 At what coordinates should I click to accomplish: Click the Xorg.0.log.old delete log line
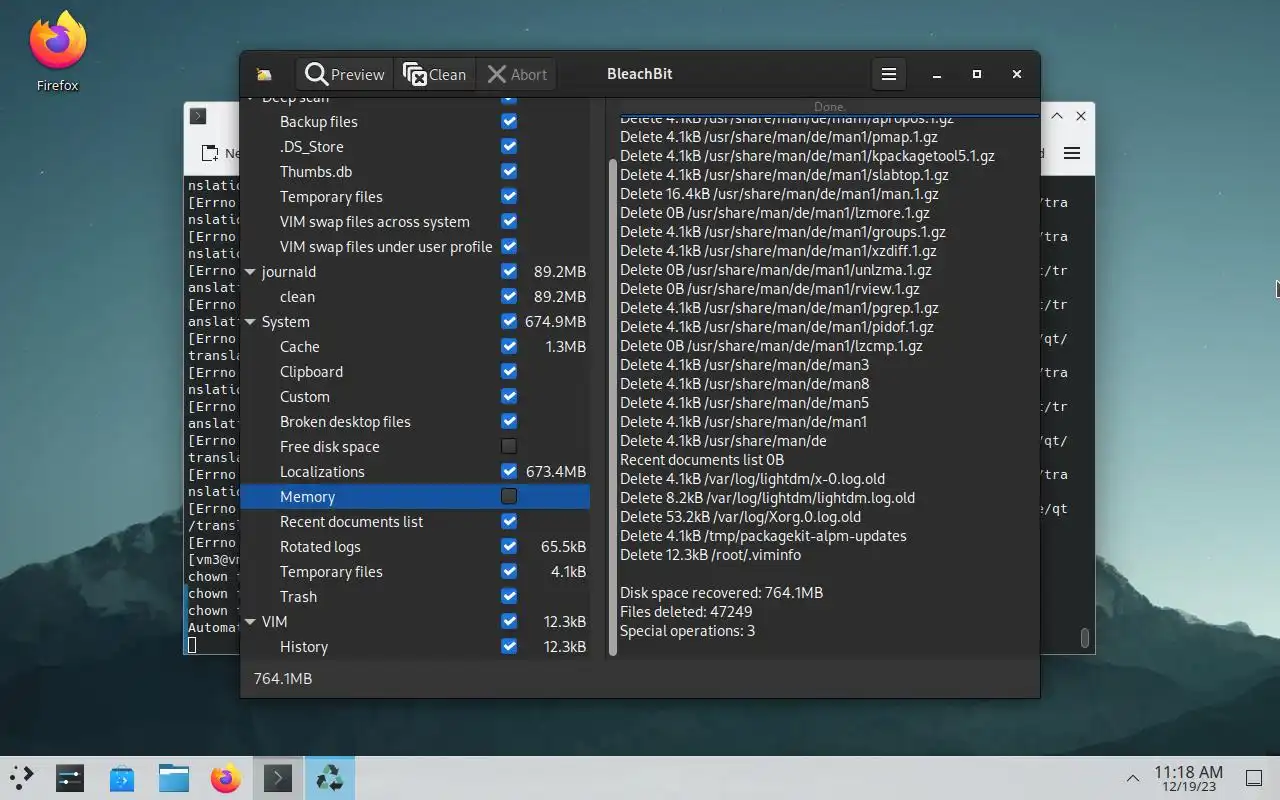740,516
